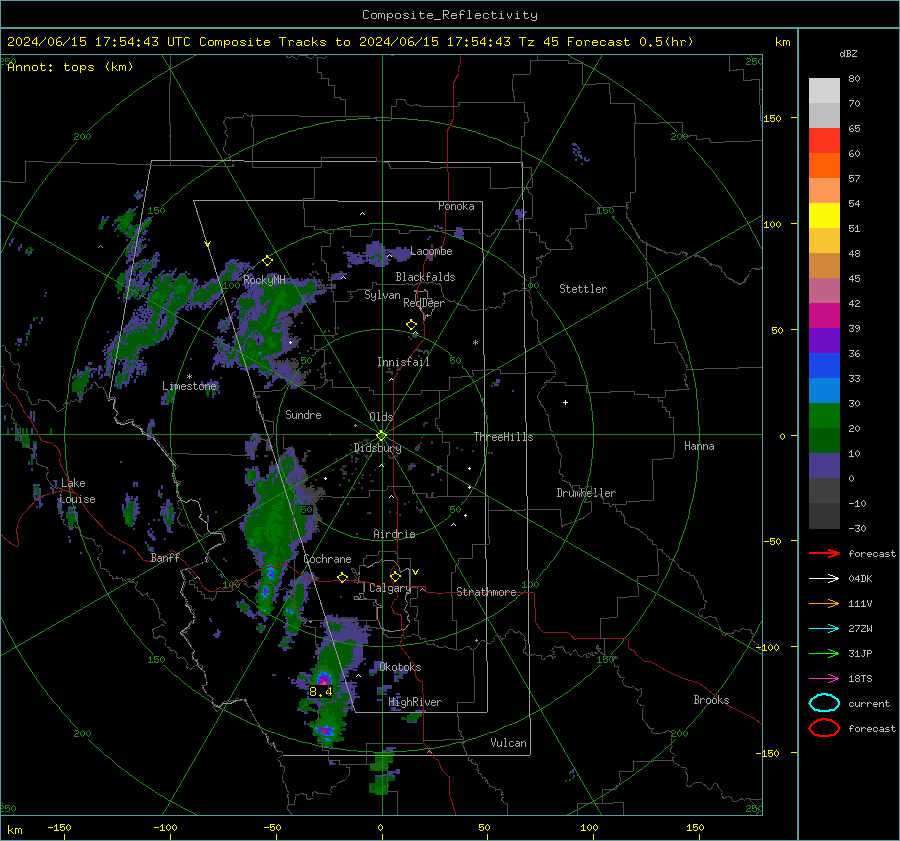The height and width of the screenshot is (841, 900).
Task: Click the RedDeer city label
Action: pos(424,303)
